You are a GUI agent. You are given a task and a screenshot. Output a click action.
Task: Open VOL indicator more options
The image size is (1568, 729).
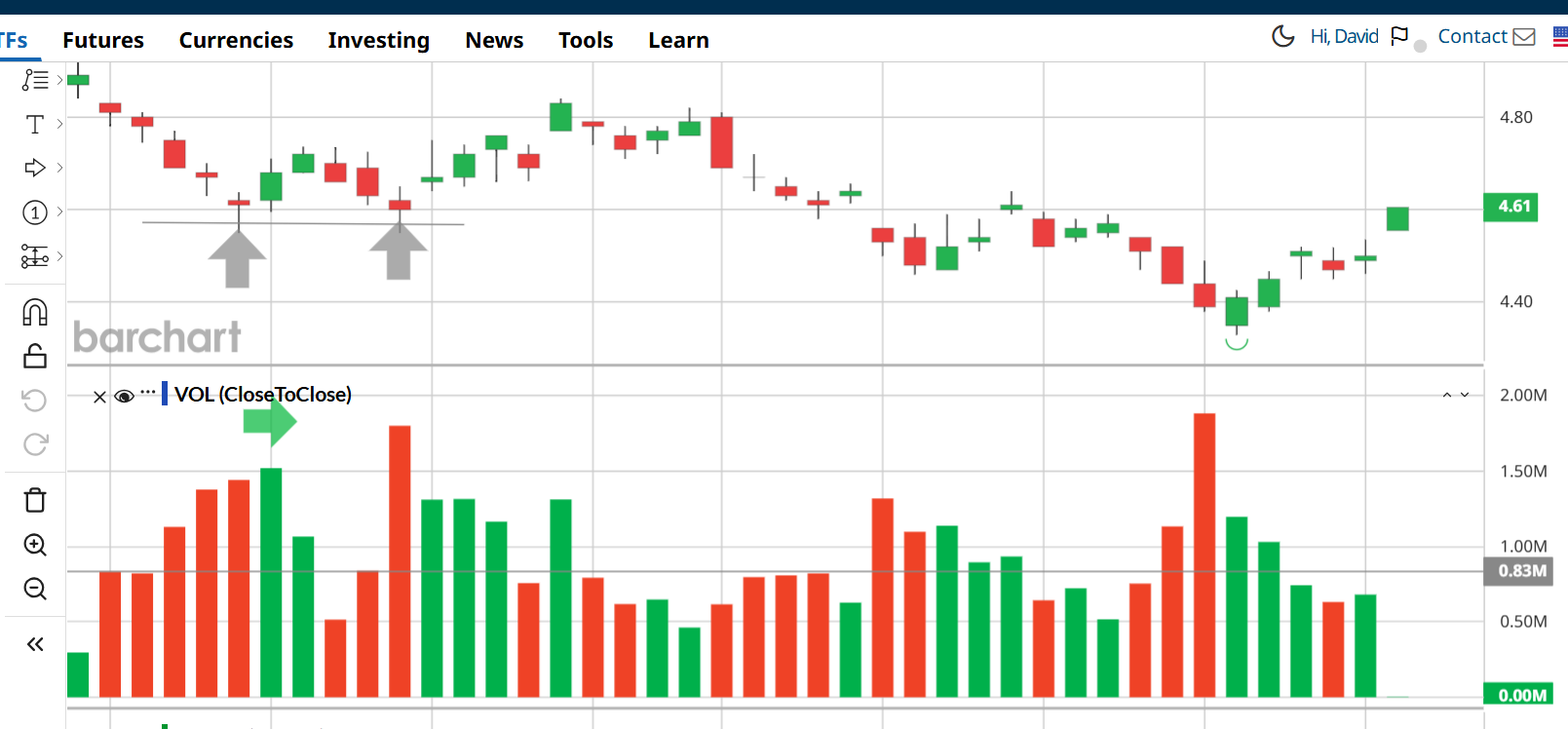click(148, 392)
